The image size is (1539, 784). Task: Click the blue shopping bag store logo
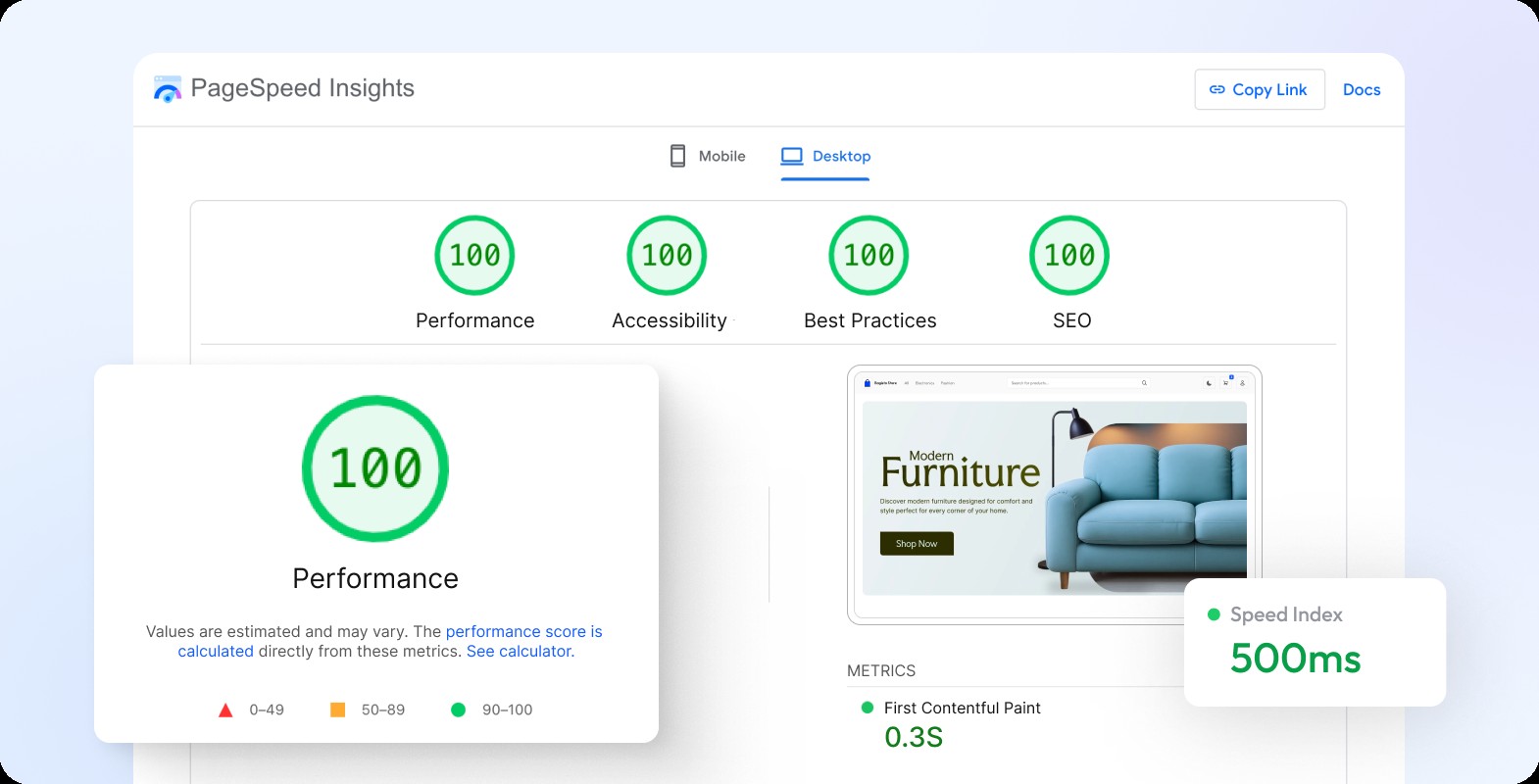tap(868, 383)
